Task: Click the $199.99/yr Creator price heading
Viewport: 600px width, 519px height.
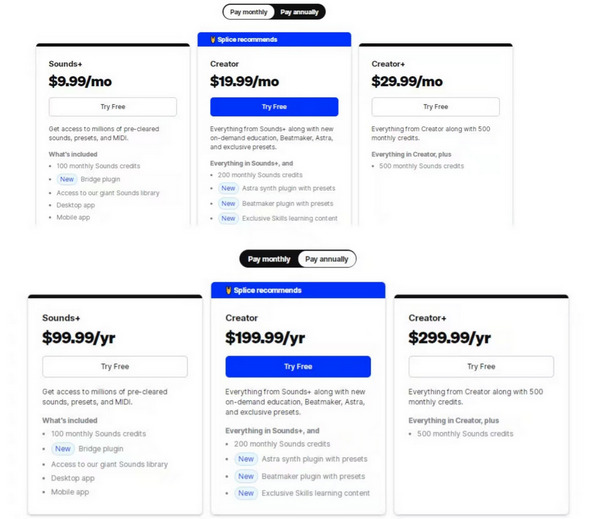Action: pos(265,338)
